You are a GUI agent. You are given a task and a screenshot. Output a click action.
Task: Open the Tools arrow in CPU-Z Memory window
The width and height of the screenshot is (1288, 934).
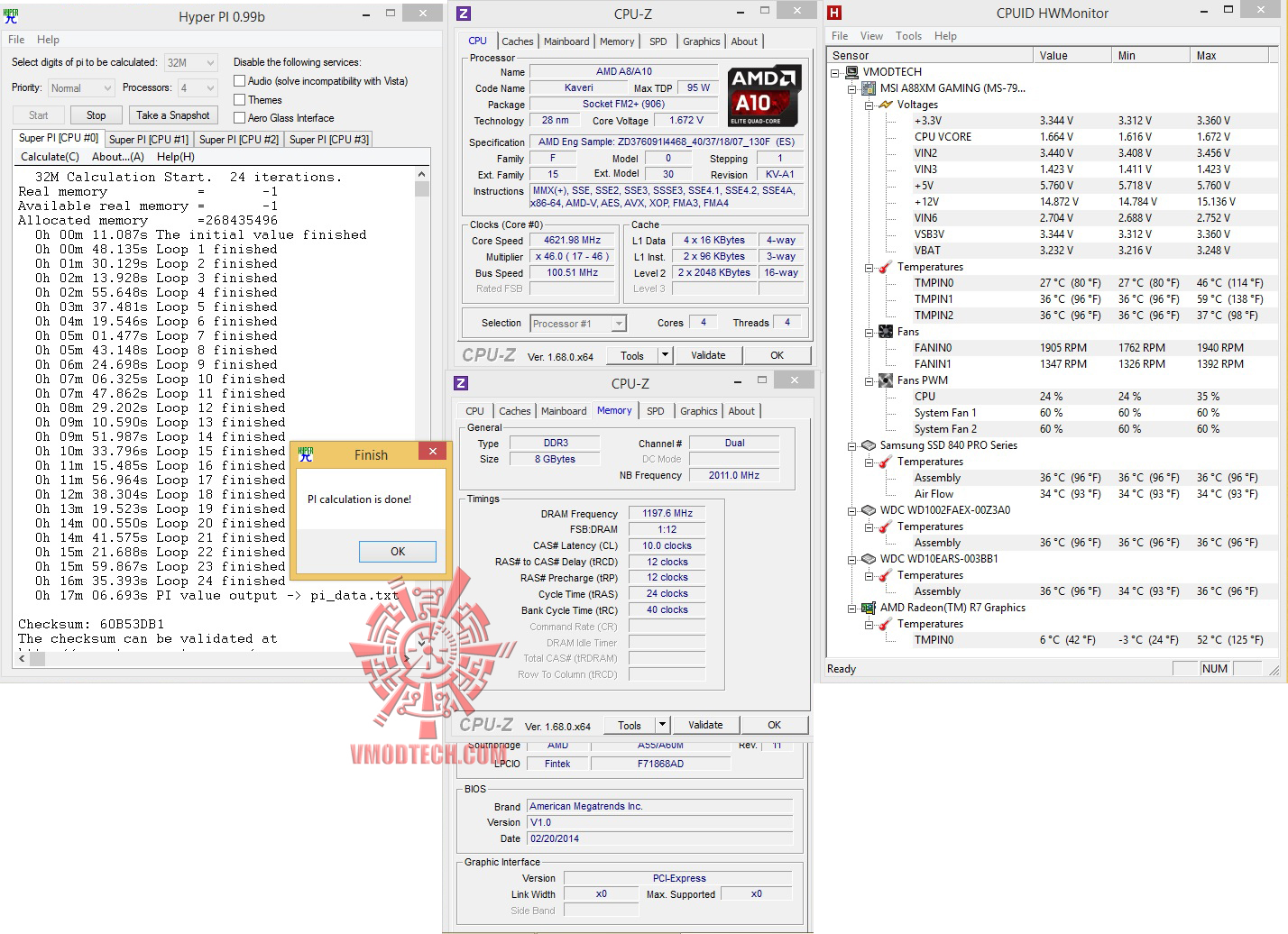[x=662, y=725]
